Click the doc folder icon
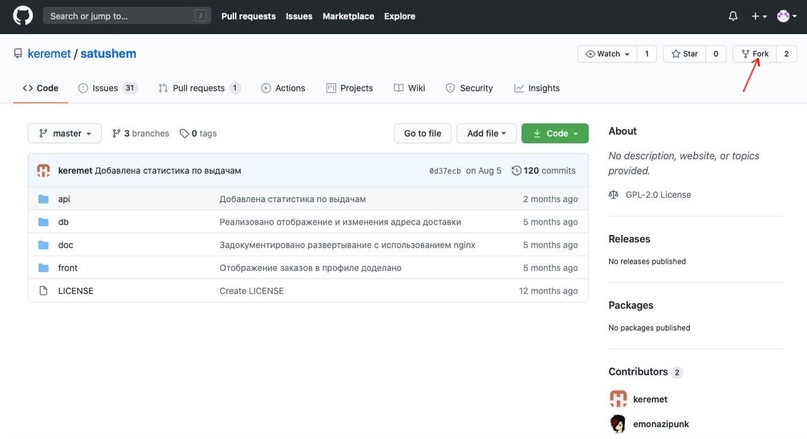 [x=43, y=245]
